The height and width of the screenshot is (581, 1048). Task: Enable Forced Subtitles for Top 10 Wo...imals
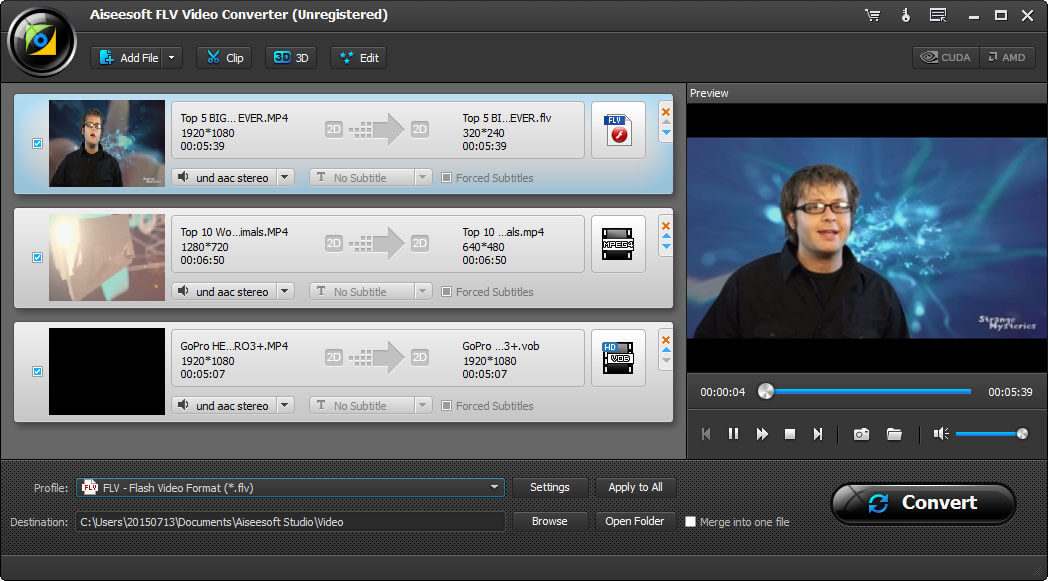point(446,292)
